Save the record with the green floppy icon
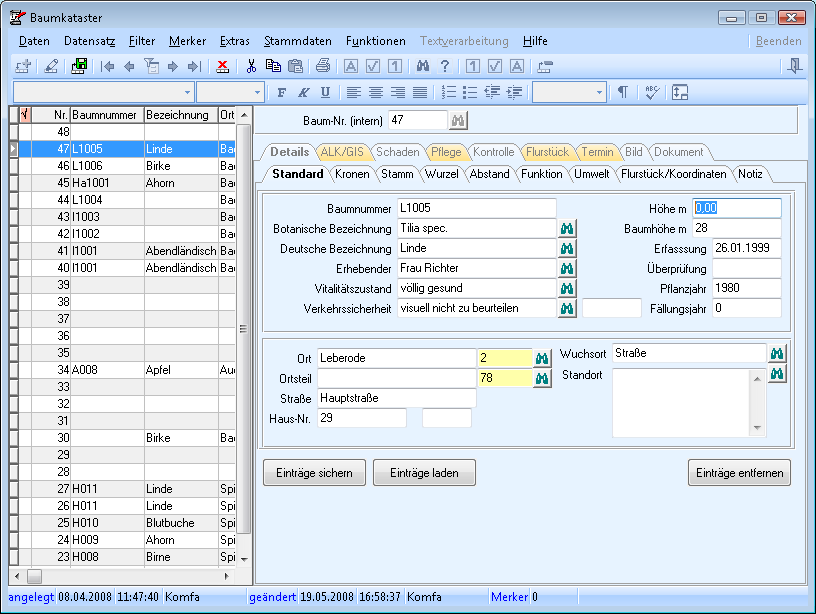 pyautogui.click(x=79, y=66)
